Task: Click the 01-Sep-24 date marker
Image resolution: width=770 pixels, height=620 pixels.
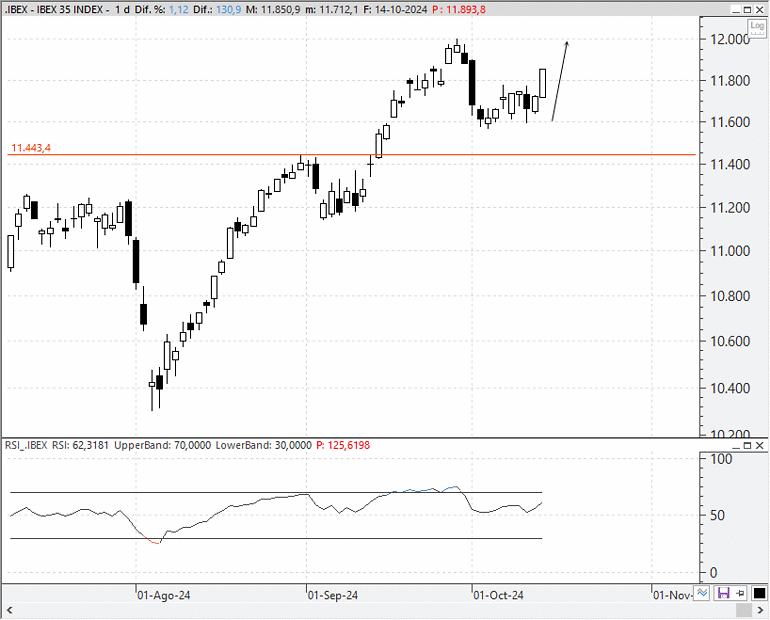Action: tap(332, 595)
